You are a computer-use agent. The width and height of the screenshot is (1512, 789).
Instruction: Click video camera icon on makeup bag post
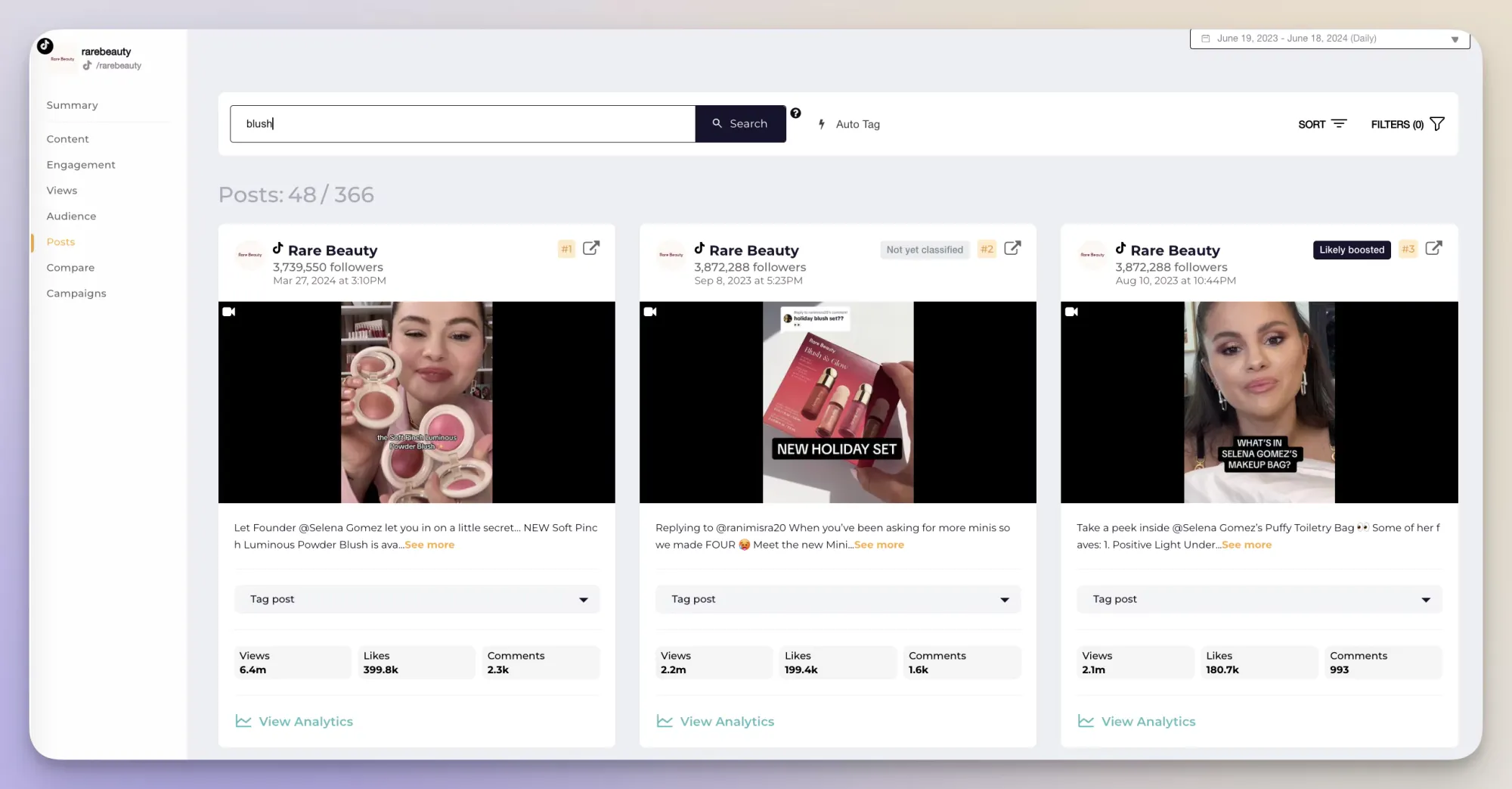coord(1071,312)
